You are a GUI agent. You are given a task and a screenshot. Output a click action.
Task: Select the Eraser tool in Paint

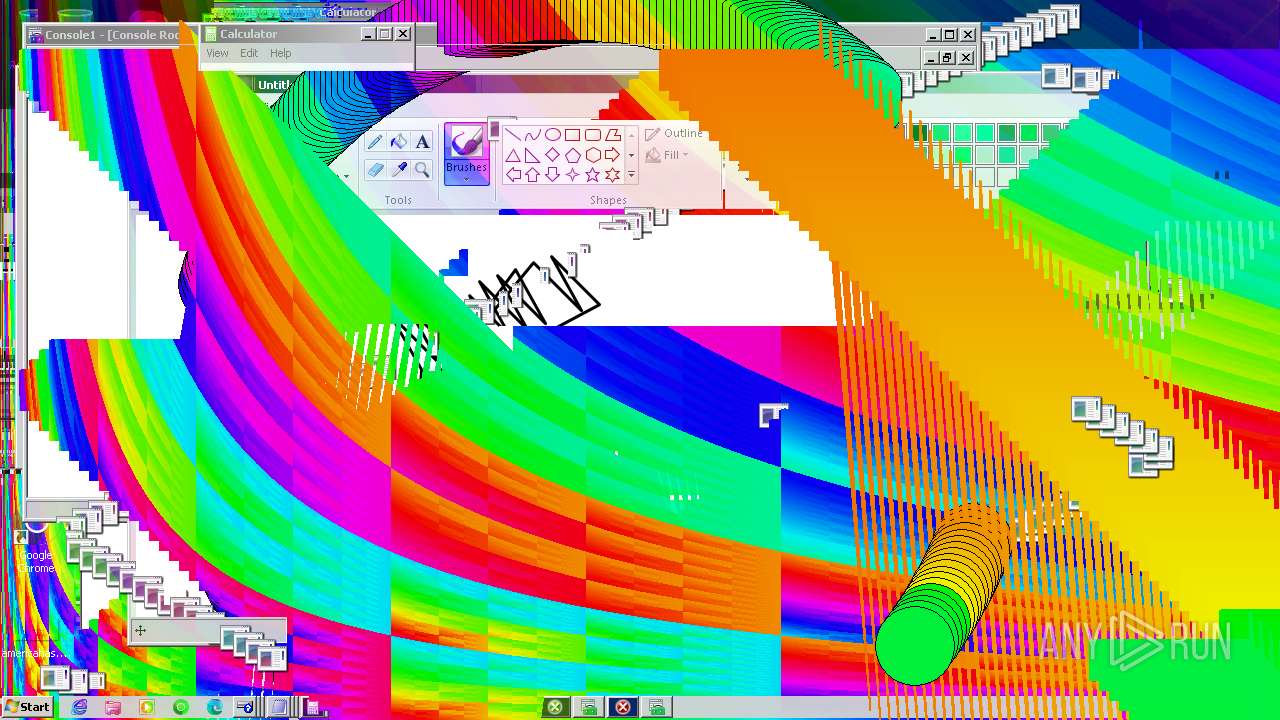click(375, 170)
